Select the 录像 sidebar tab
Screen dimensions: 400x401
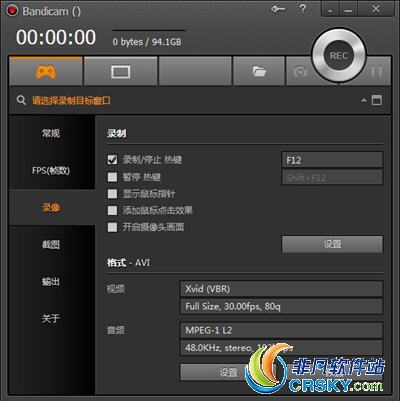(x=51, y=208)
